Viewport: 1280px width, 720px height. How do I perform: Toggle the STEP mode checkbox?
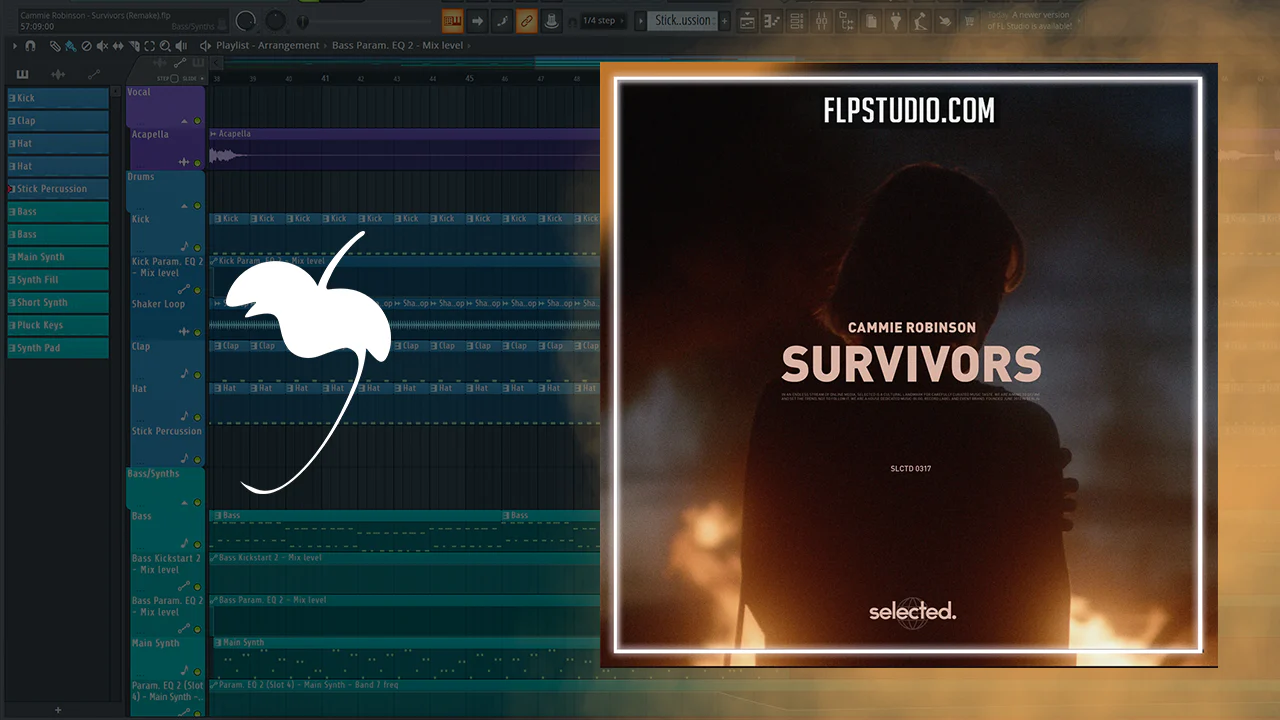tap(174, 78)
